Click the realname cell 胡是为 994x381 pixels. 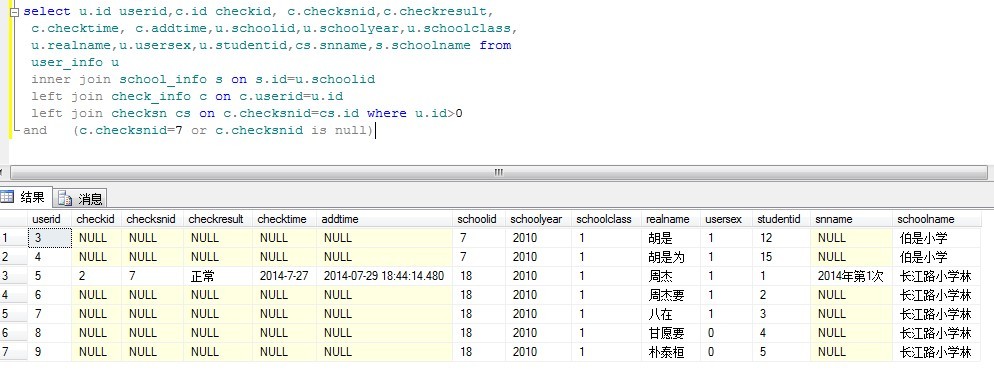pos(671,257)
